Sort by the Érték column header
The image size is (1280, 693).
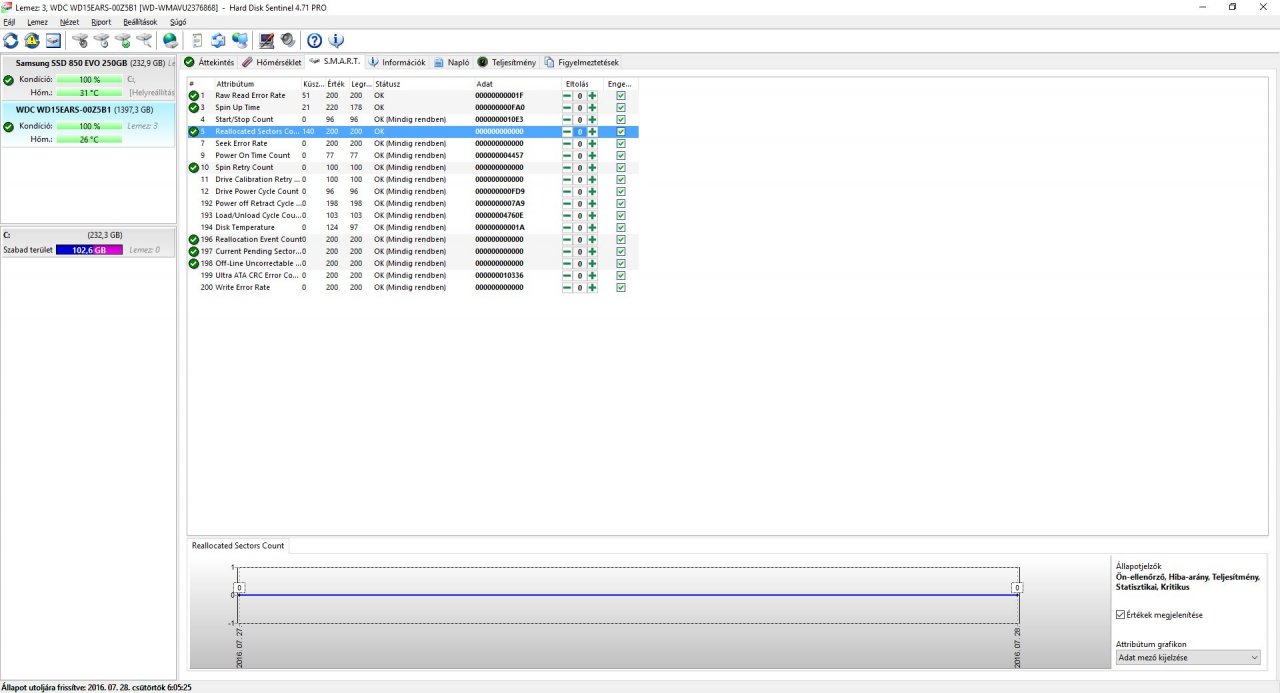[336, 84]
